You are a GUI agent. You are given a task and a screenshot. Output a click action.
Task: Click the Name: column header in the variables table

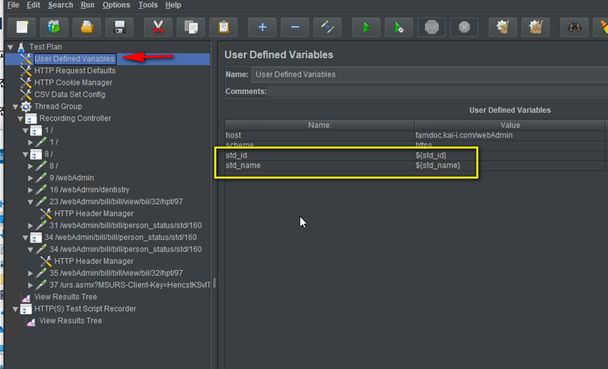[x=320, y=125]
